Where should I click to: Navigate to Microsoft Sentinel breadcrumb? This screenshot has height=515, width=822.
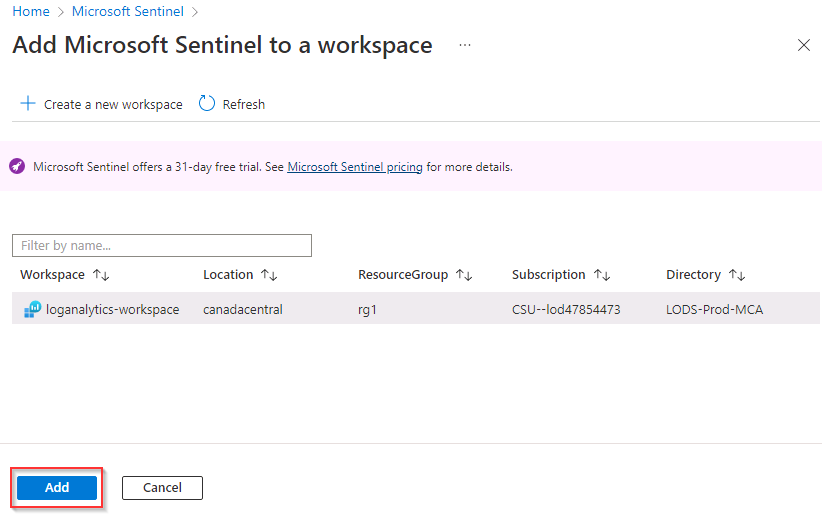(128, 11)
